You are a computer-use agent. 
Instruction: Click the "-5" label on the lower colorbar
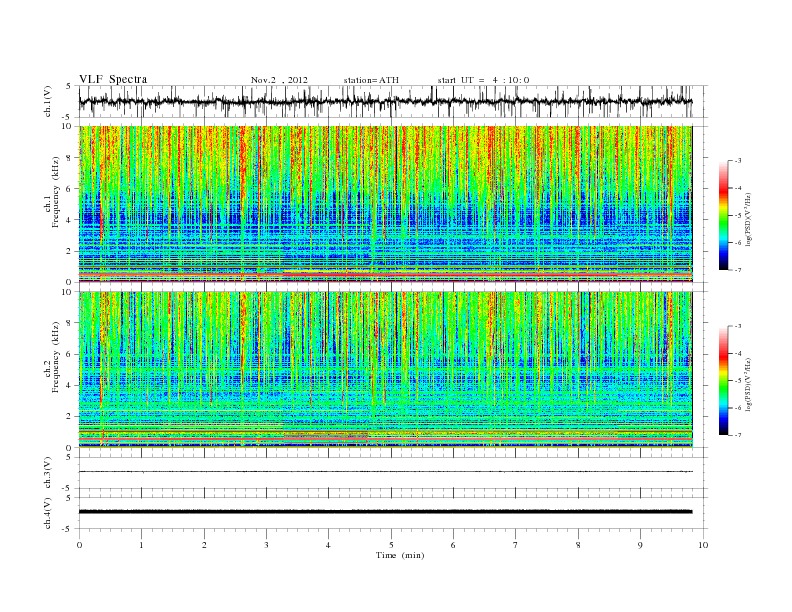tap(738, 381)
